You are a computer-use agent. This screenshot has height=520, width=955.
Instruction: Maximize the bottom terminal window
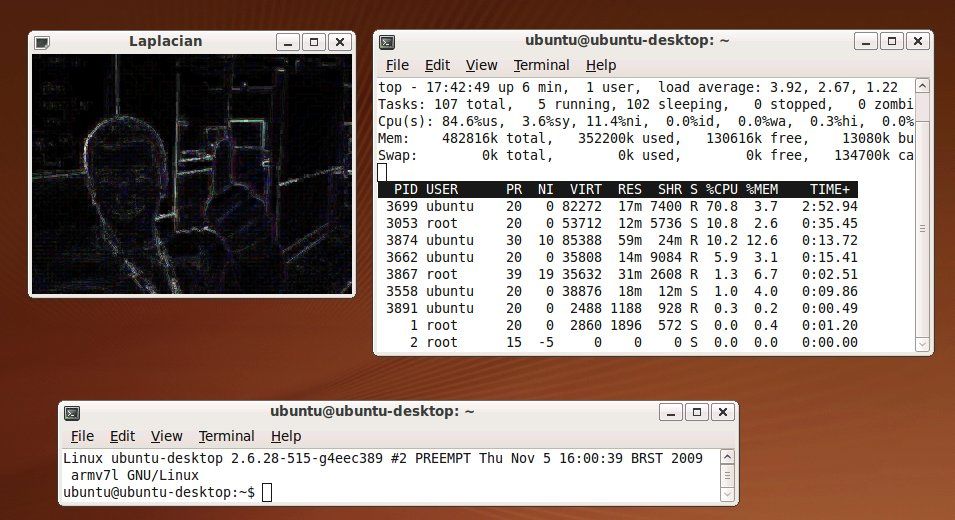pyautogui.click(x=697, y=412)
